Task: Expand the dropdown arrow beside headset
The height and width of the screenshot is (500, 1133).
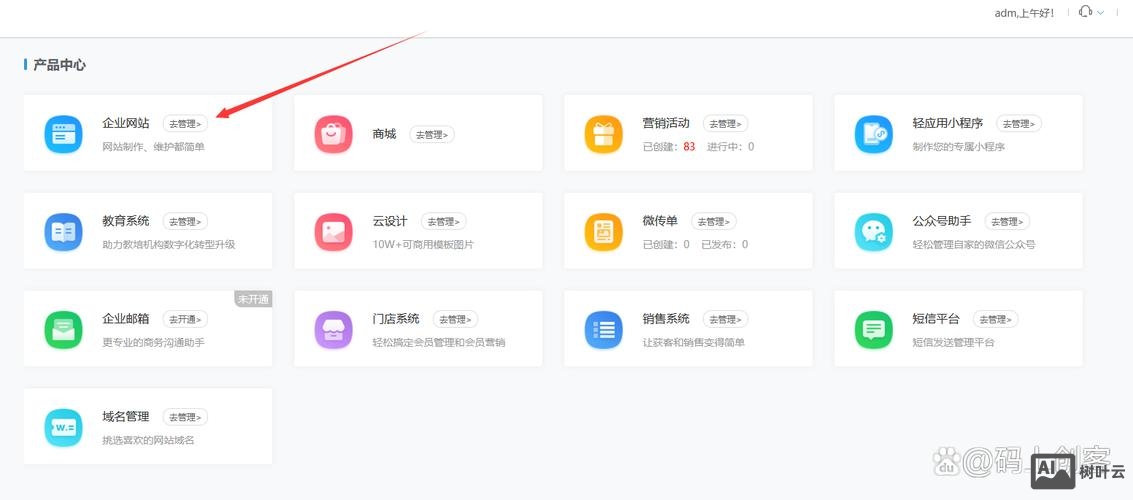Action: pos(1101,12)
